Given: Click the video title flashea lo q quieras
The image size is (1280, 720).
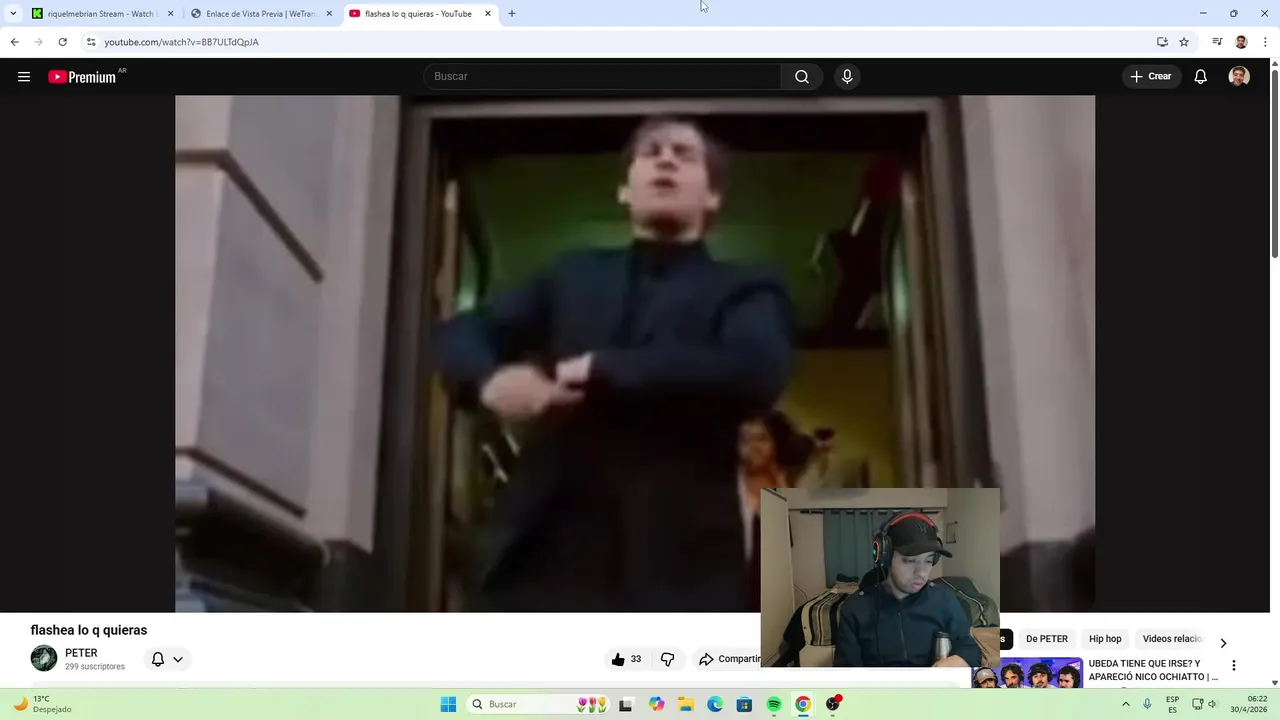Looking at the screenshot, I should click(89, 630).
